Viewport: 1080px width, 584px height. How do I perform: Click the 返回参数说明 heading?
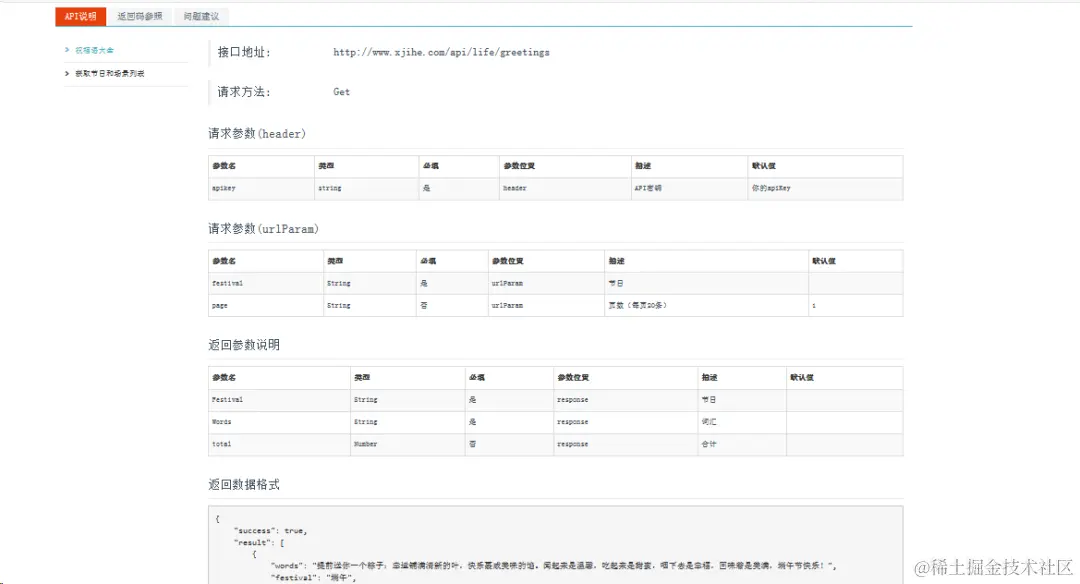click(244, 345)
